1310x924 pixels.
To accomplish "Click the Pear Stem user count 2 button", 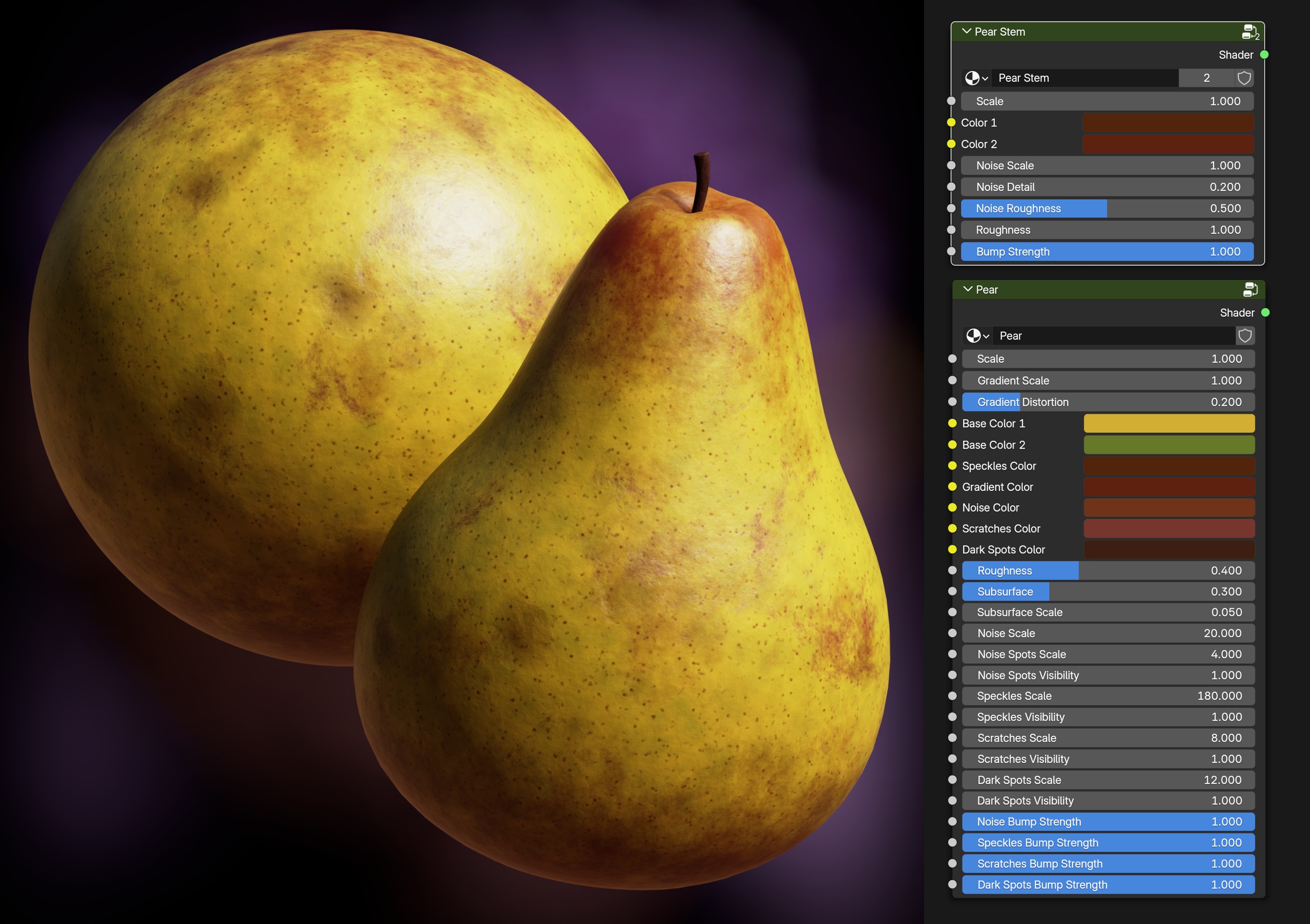I will point(1206,78).
